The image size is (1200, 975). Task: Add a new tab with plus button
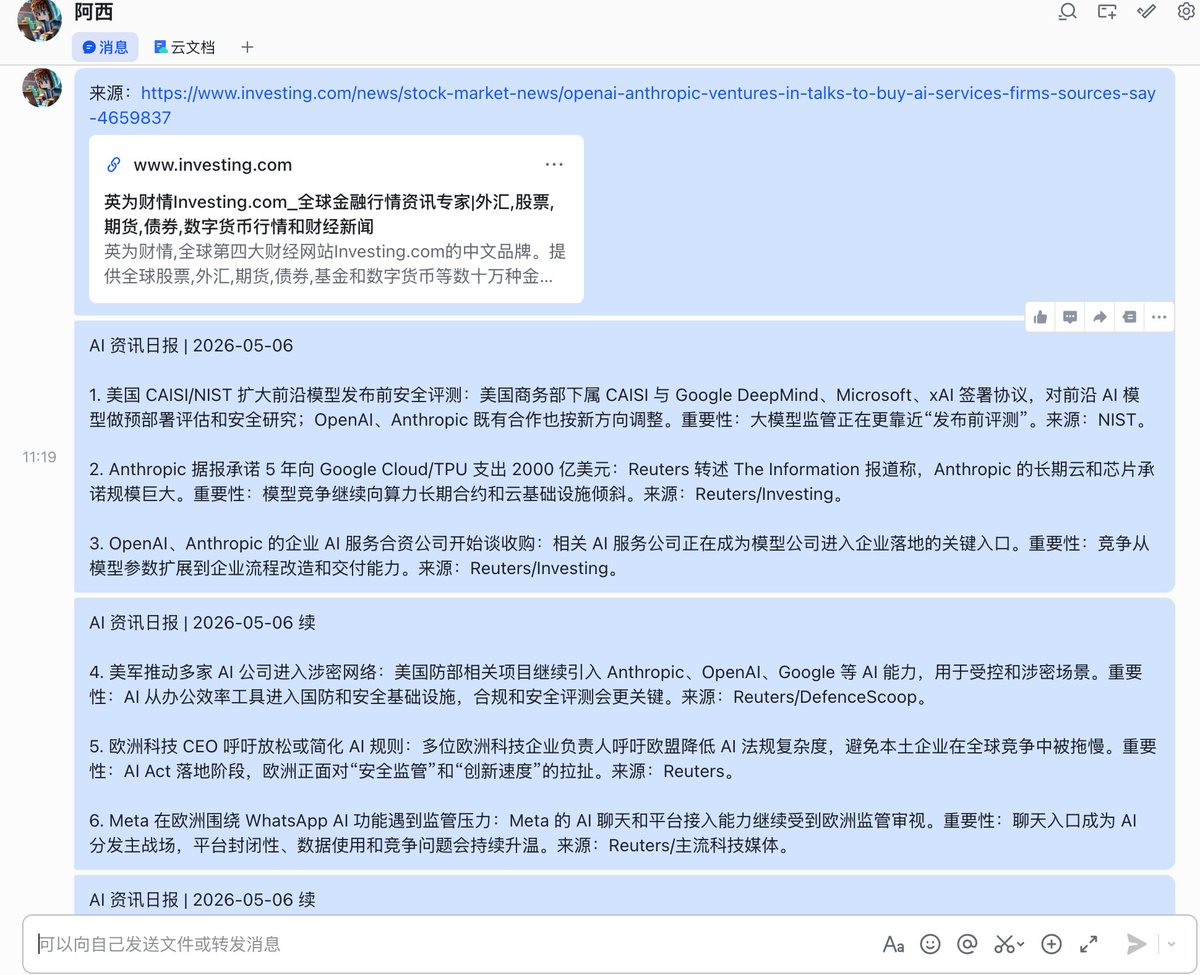(x=247, y=47)
